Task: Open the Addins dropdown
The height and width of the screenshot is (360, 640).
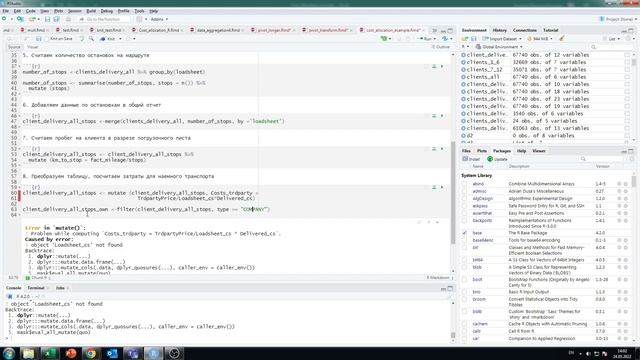Action: tap(159, 19)
